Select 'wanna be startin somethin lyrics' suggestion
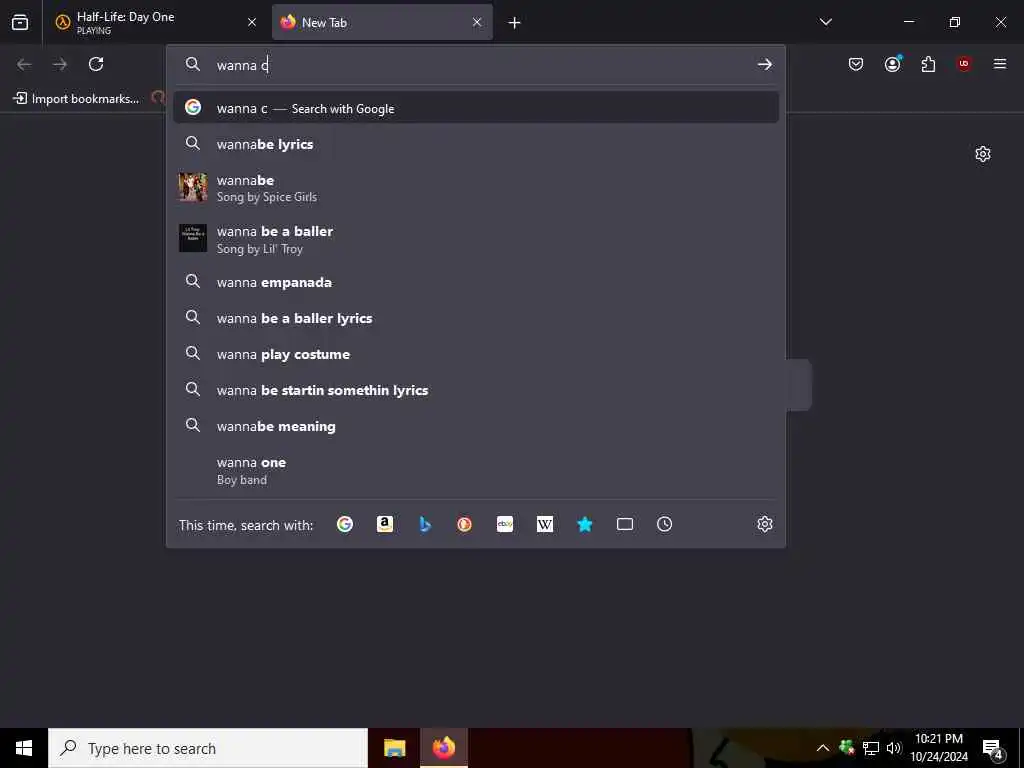Screen dimensions: 1024x768 click(476, 390)
